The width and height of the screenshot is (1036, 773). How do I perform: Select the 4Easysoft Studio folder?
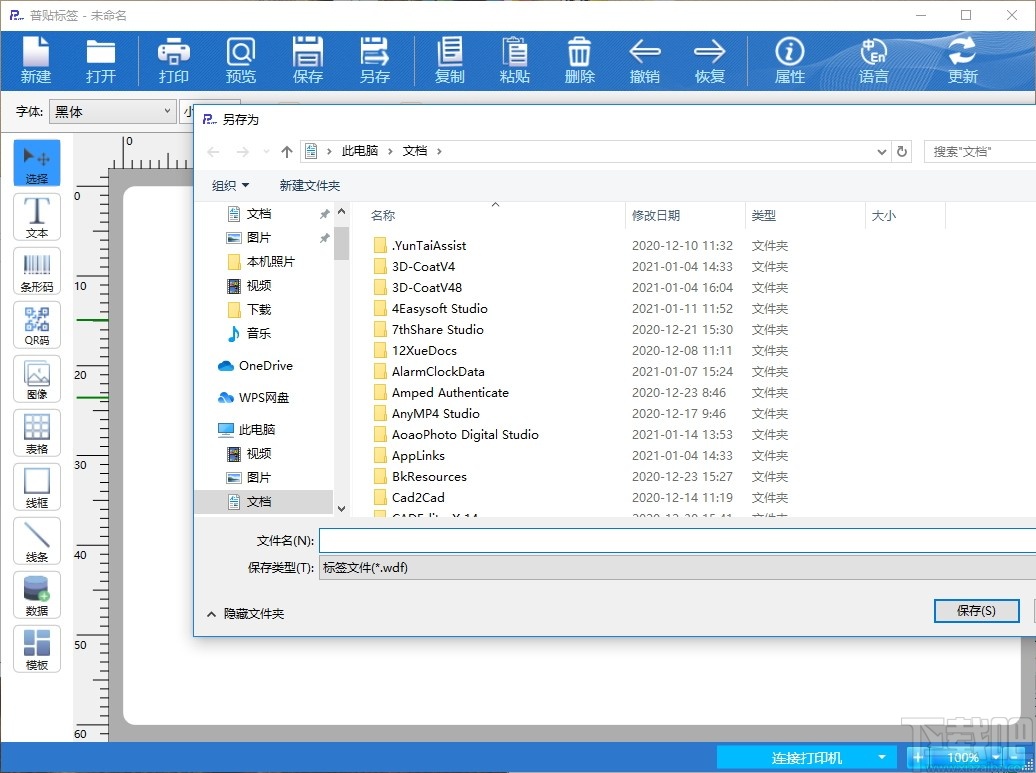[x=431, y=309]
